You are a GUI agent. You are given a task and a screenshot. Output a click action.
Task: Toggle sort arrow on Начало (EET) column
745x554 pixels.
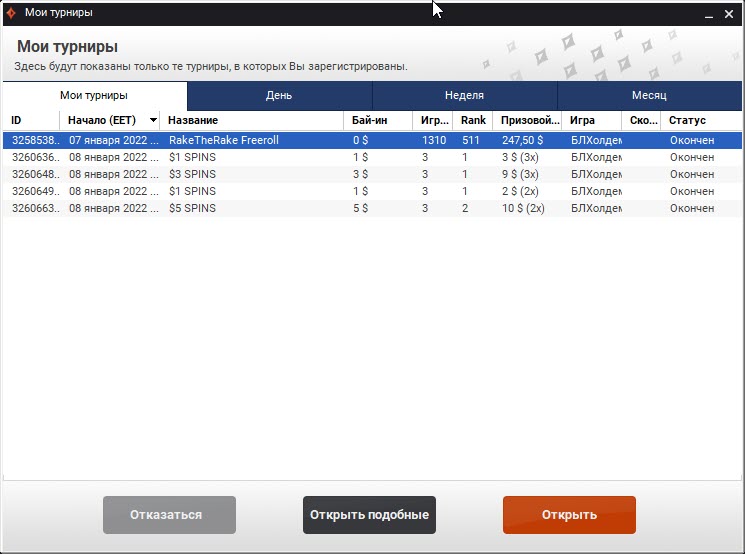(x=153, y=120)
